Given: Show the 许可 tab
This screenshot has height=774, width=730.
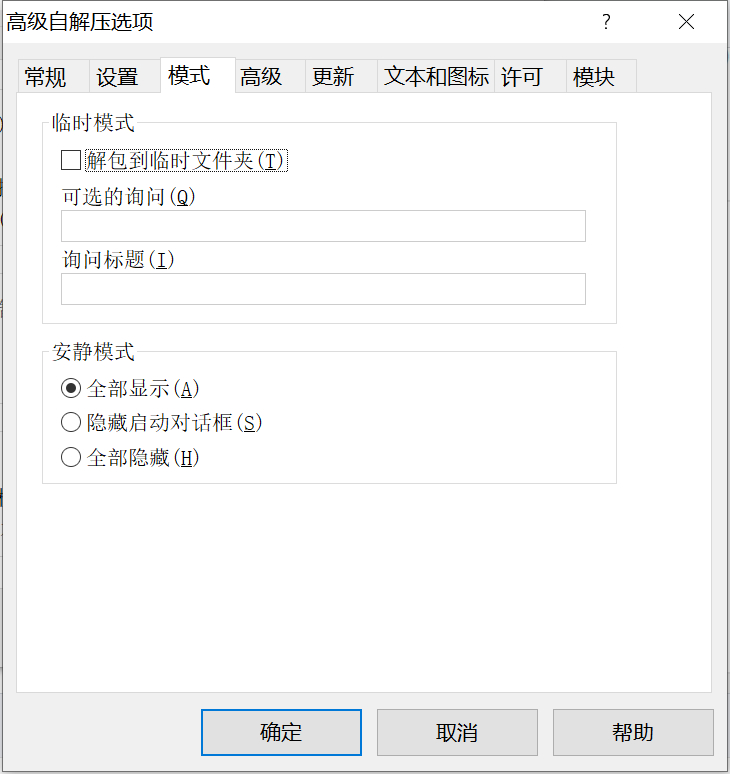Looking at the screenshot, I should pos(522,77).
